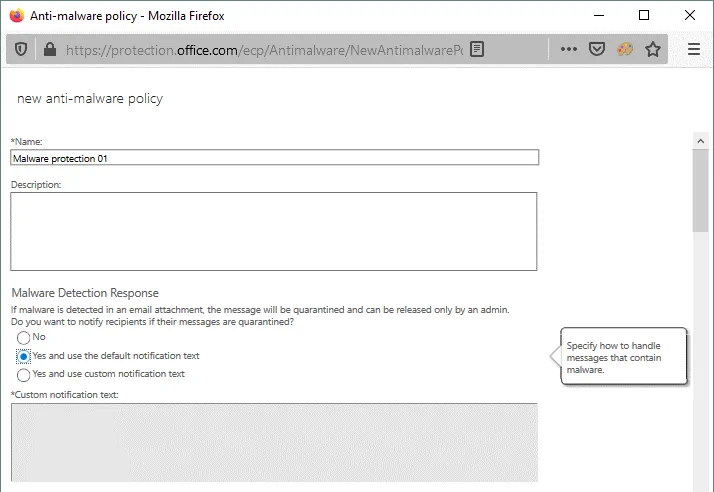Click the Firefox logo in the title bar
The width and height of the screenshot is (714, 492).
point(16,15)
